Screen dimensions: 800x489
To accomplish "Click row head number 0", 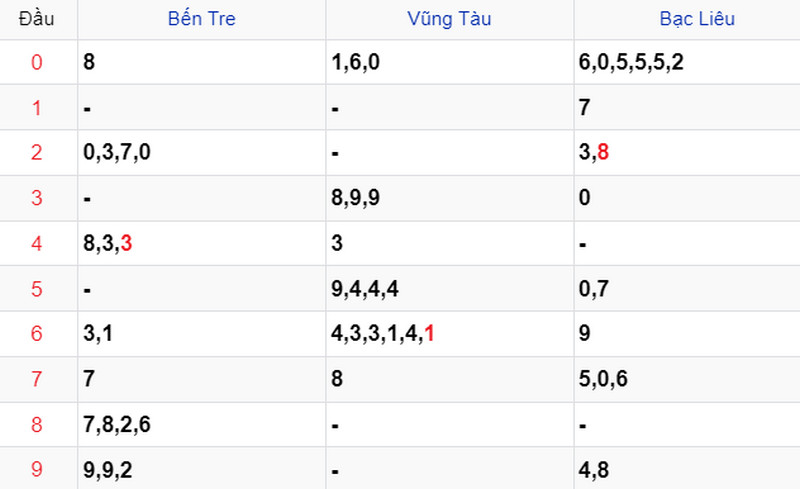I will [x=37, y=62].
